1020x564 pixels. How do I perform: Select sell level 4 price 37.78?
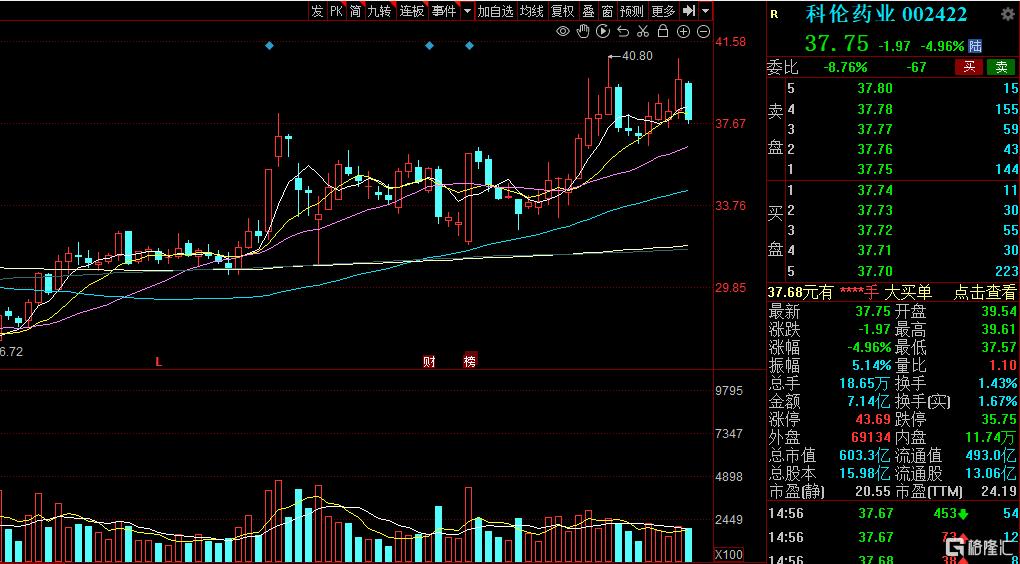(875, 109)
